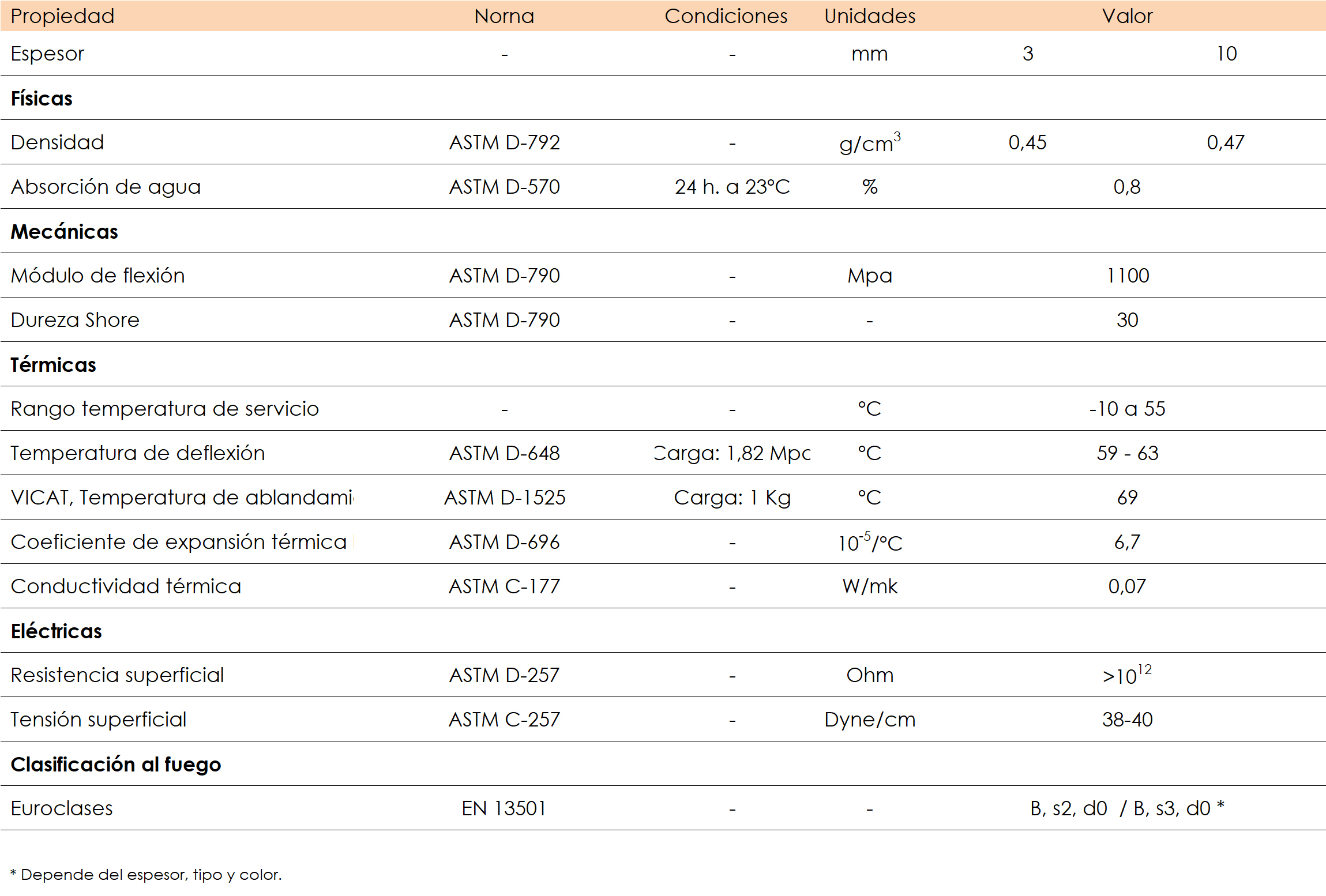Click the Dyne/cm unit cell
Screen dimensions: 1326x896
[869, 720]
